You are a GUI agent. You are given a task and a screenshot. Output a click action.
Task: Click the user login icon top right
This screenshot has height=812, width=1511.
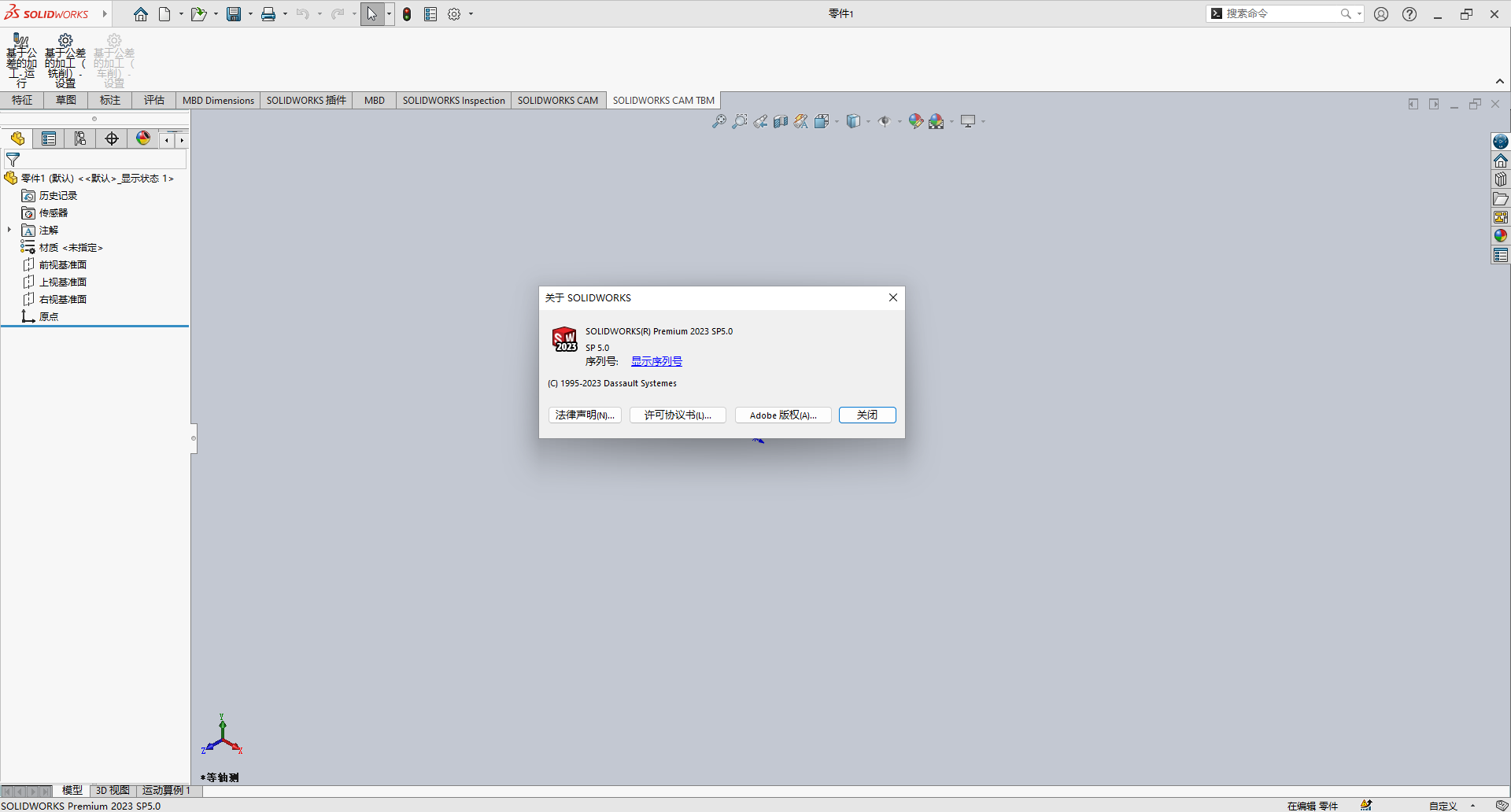click(1381, 14)
